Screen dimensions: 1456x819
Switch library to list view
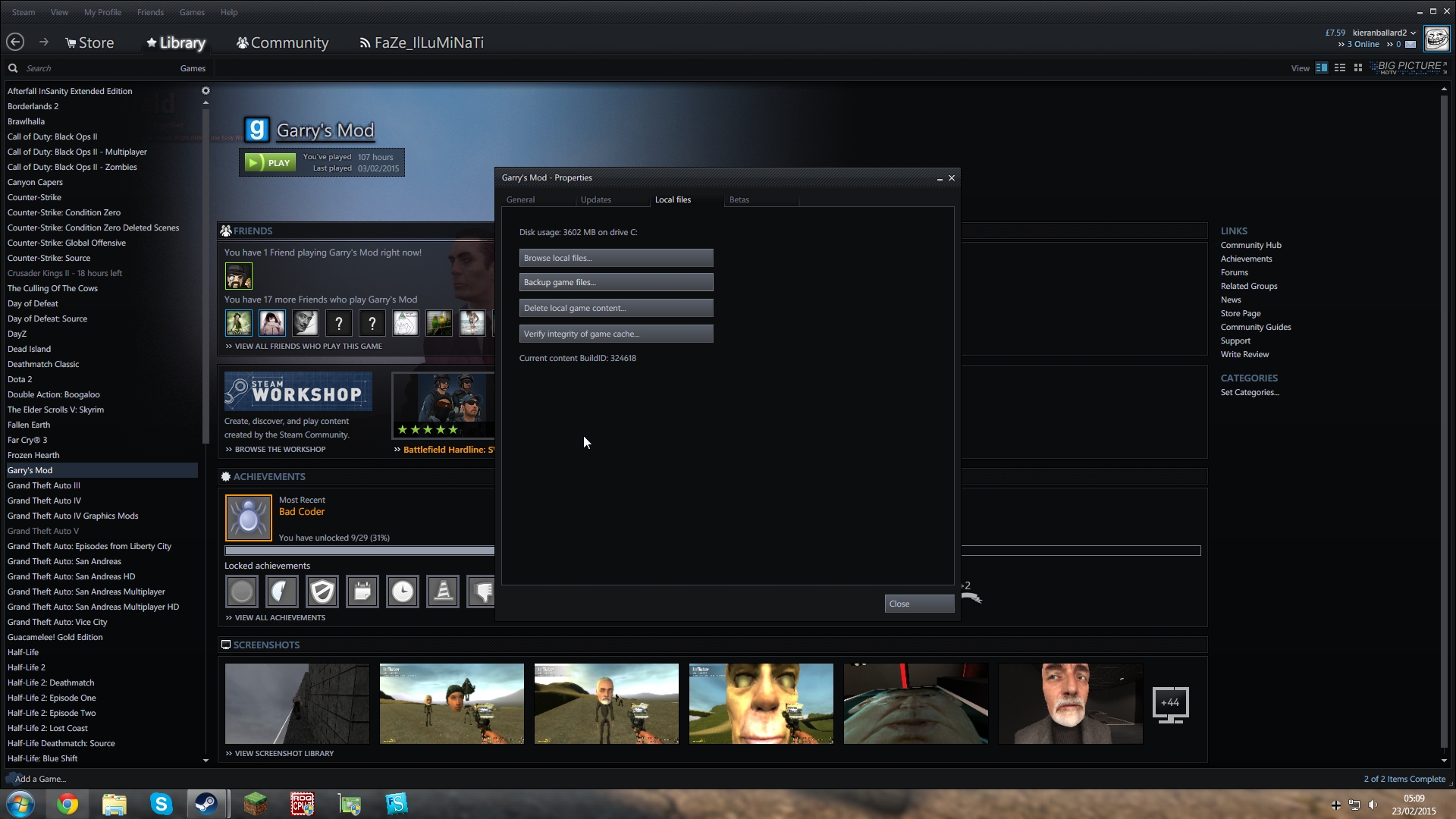coord(1340,67)
